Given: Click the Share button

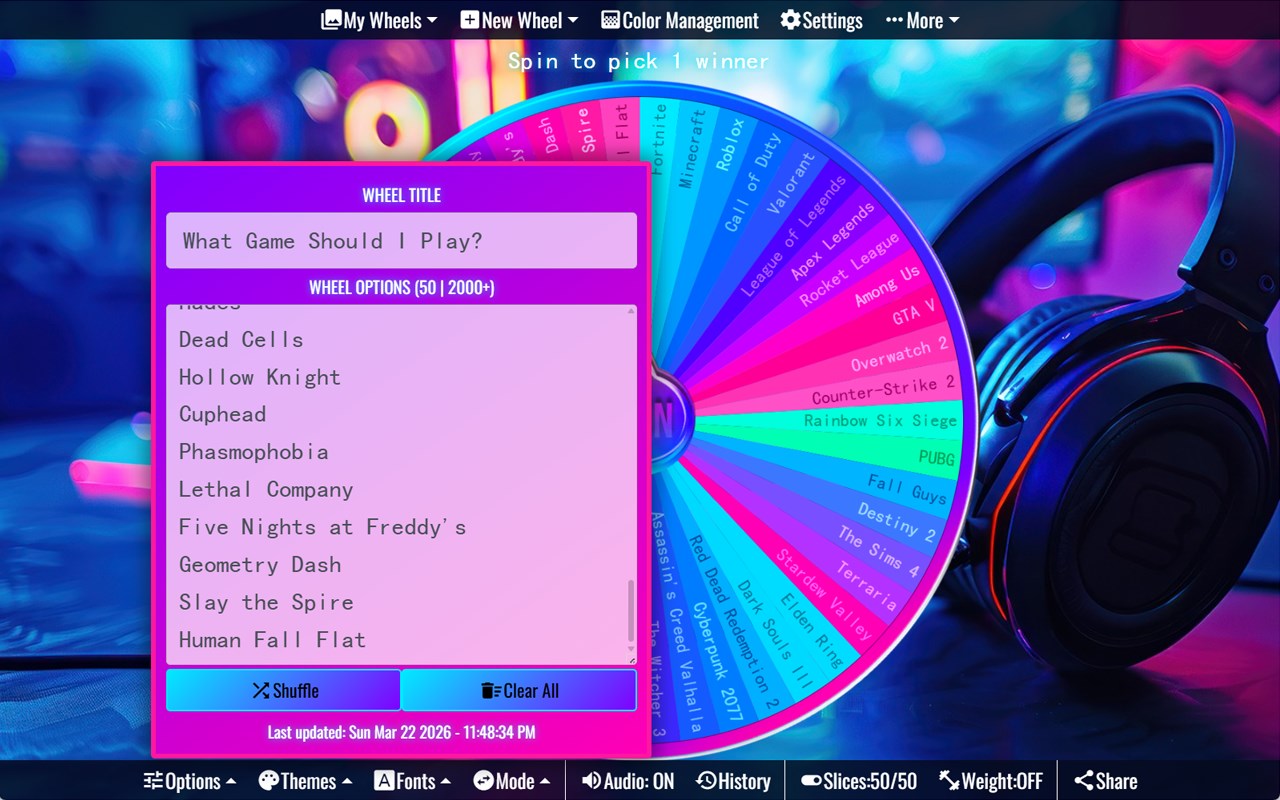Looking at the screenshot, I should [x=1105, y=781].
